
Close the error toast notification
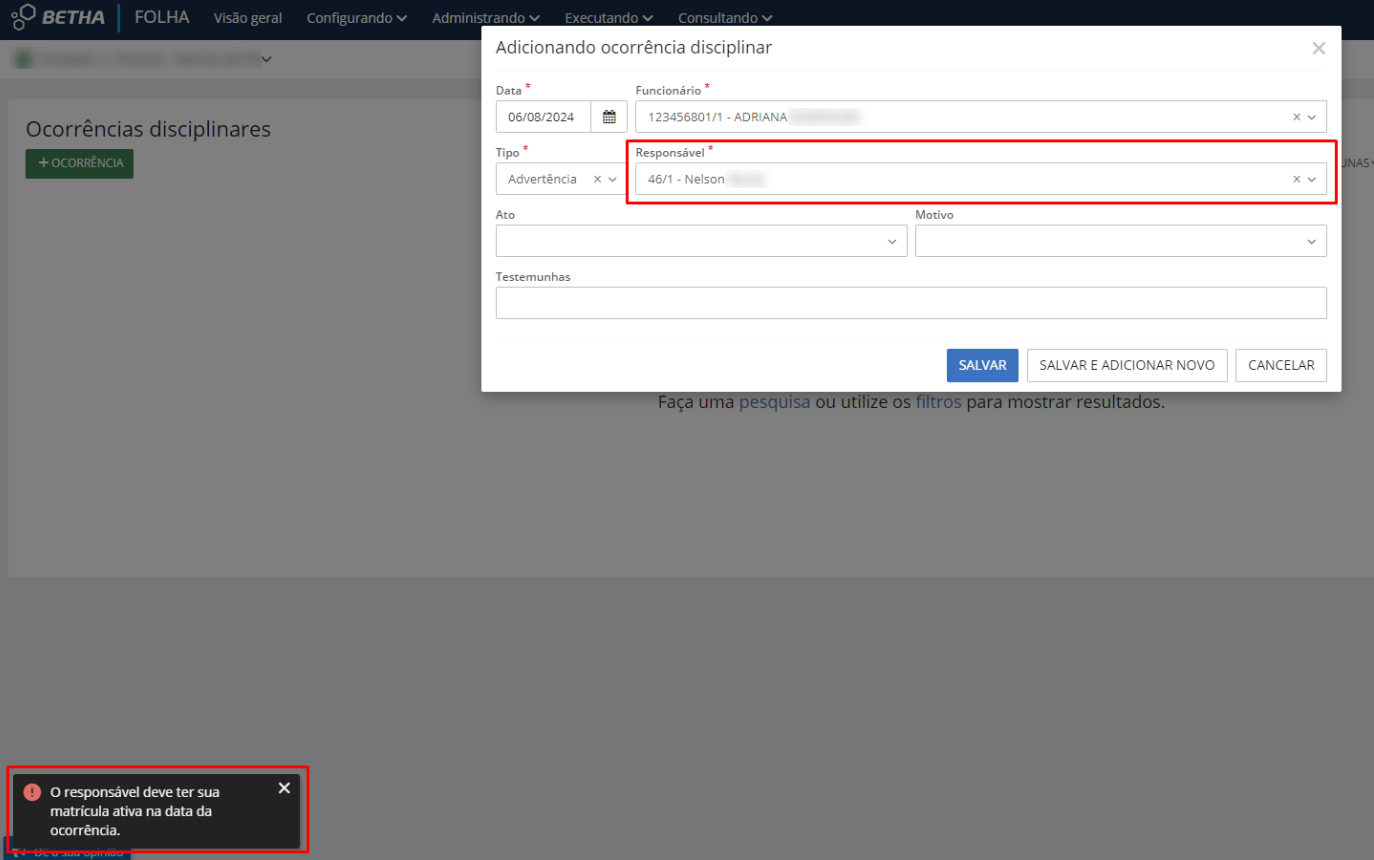click(284, 788)
